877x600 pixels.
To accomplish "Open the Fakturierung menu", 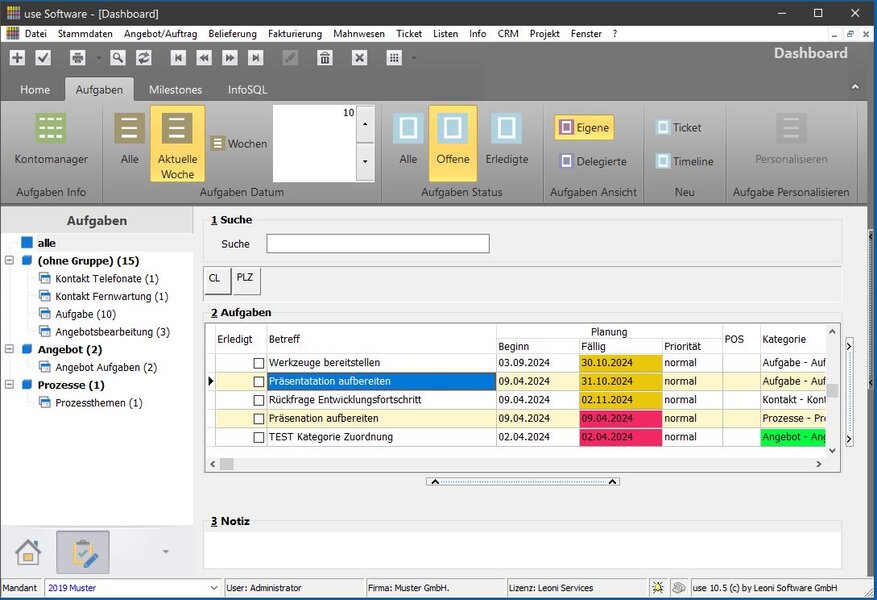I will 295,34.
